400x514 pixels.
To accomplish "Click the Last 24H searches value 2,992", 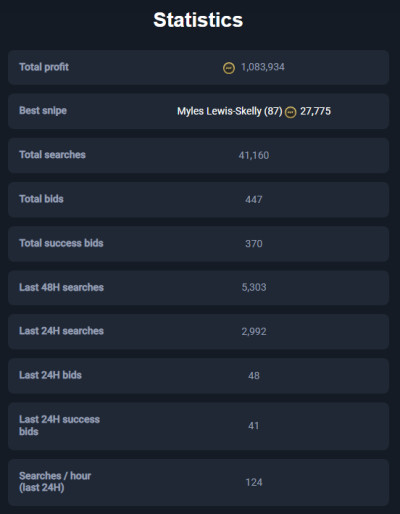I will click(254, 331).
